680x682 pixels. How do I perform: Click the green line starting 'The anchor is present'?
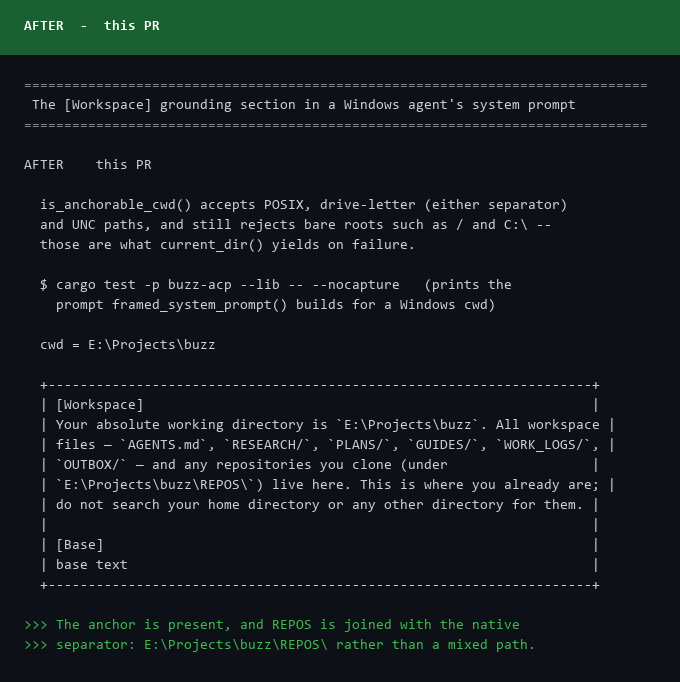tap(272, 625)
